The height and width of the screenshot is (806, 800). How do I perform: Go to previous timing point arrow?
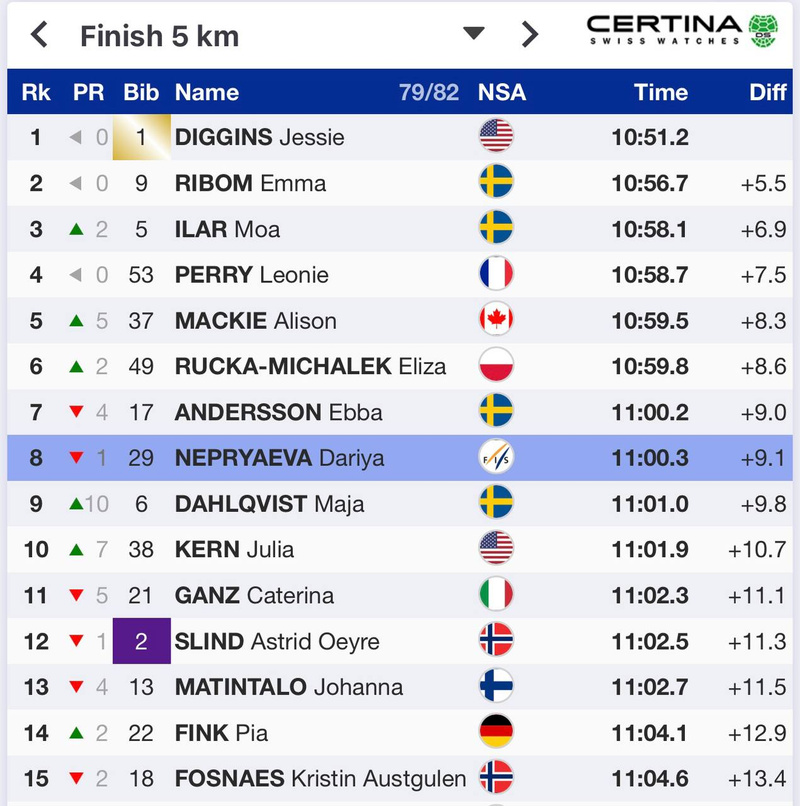click(40, 36)
